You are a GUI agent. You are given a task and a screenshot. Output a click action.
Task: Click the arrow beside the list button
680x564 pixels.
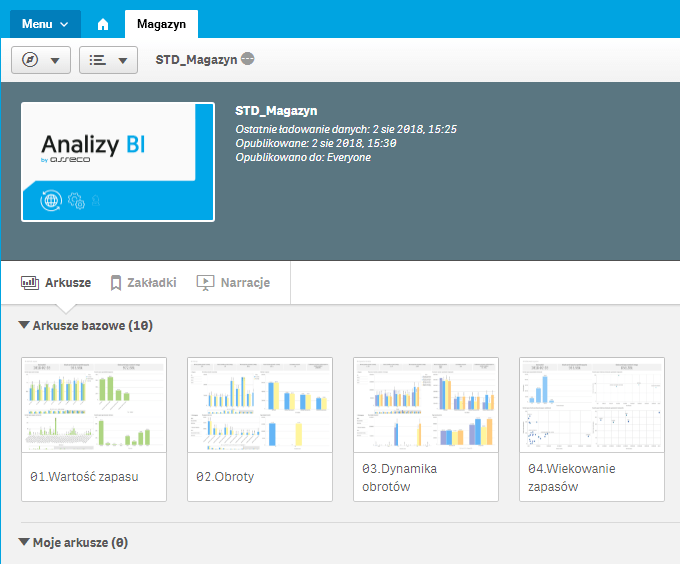pyautogui.click(x=123, y=61)
